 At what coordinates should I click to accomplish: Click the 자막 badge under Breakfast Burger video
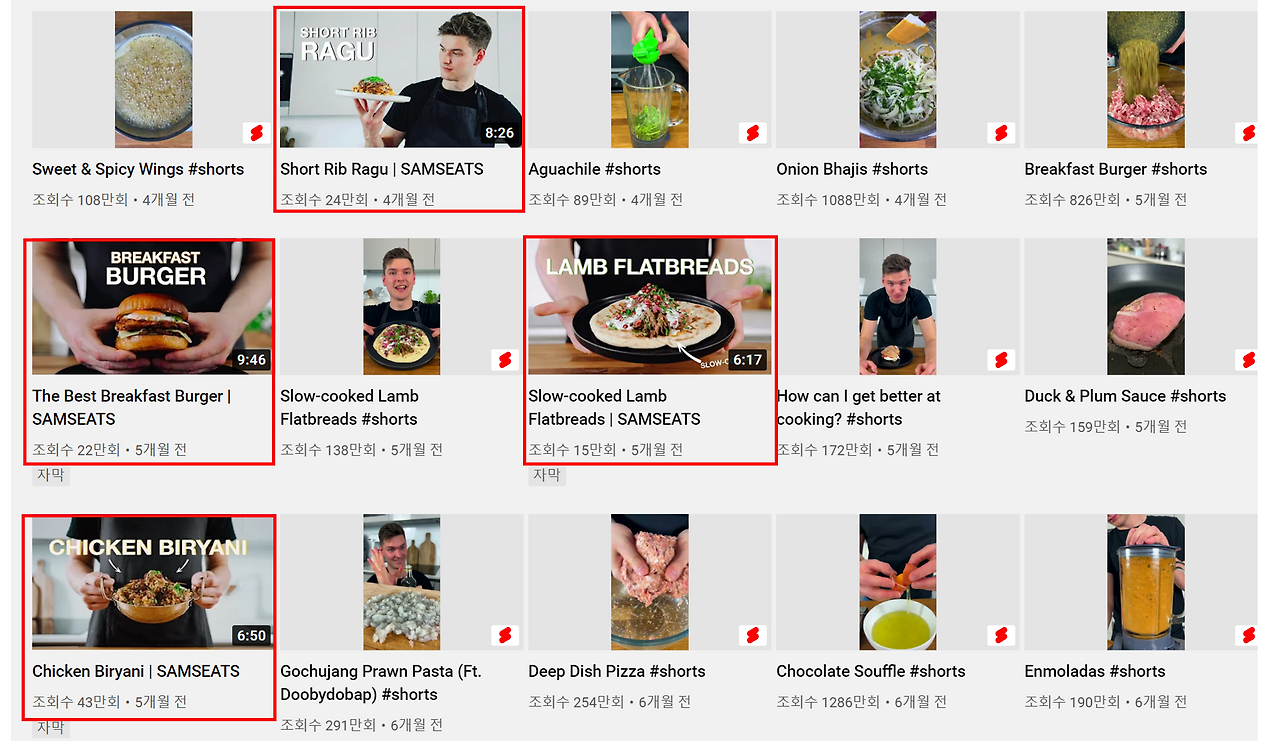51,475
